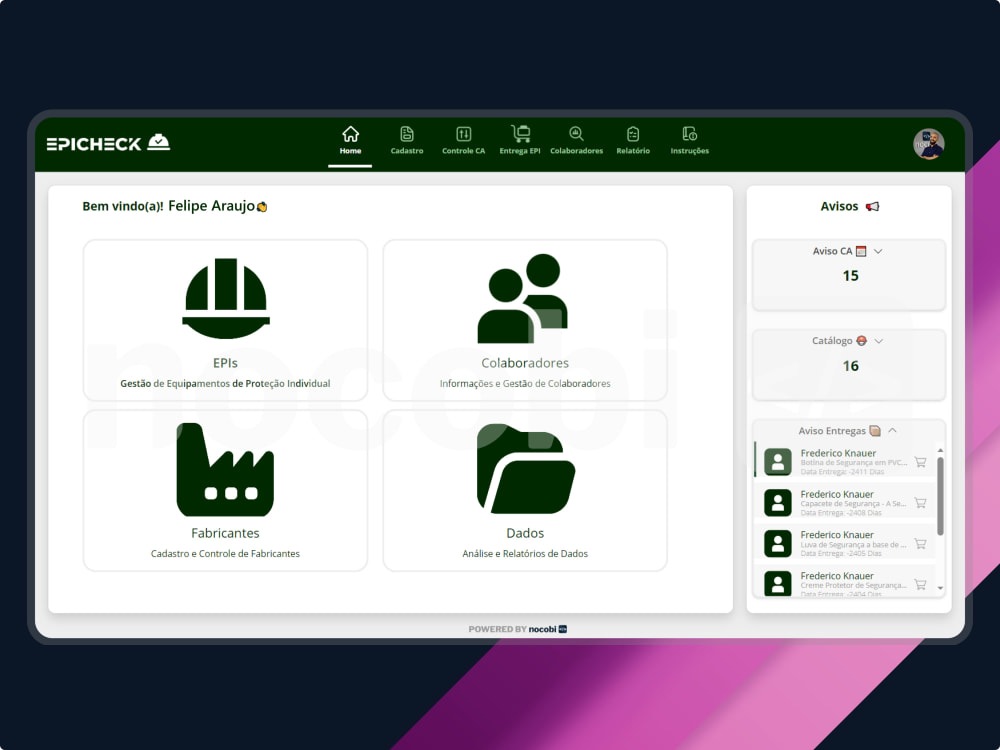
Task: Click the cart icon for Capacete de Segurança
Action: pos(920,503)
